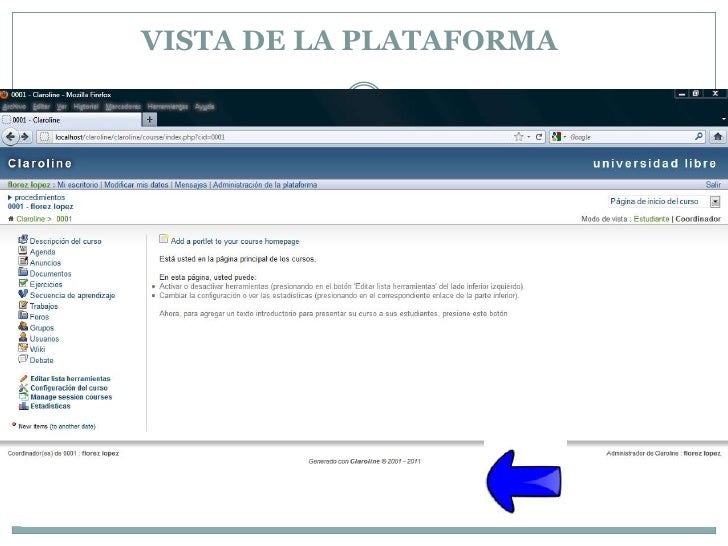
Task: Click the Reload page icon
Action: (x=539, y=137)
